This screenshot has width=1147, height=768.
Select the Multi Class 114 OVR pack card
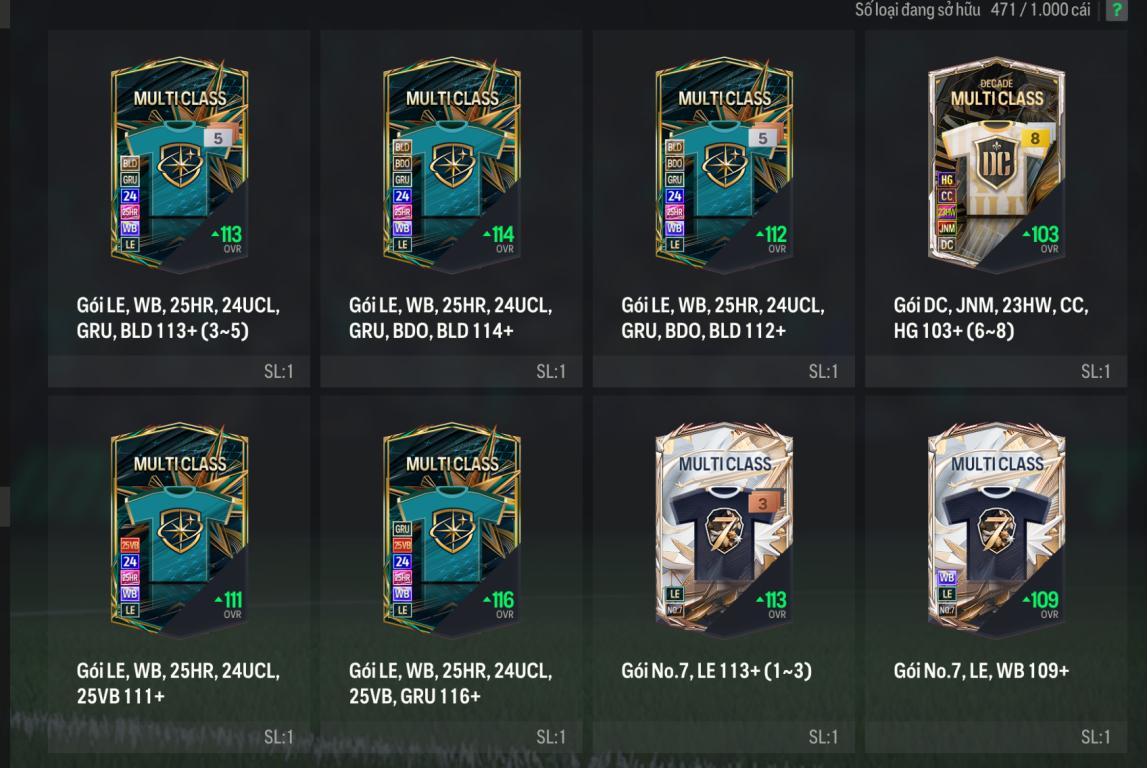point(451,165)
